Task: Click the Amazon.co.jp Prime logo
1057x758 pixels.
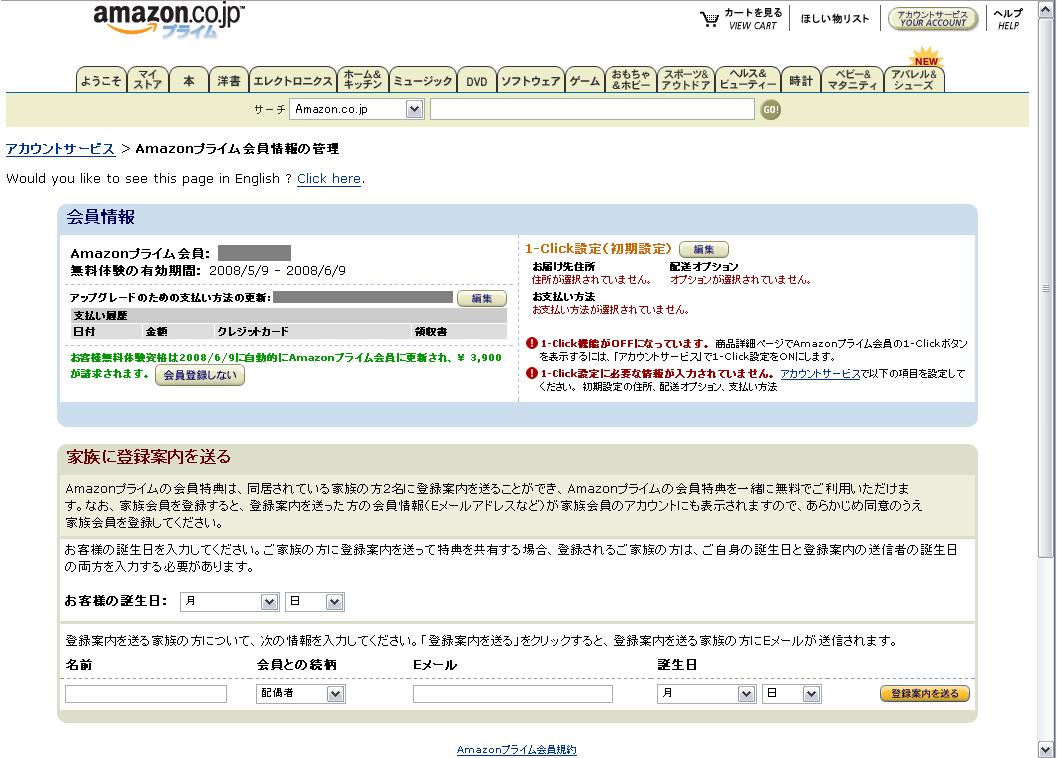Action: 169,22
